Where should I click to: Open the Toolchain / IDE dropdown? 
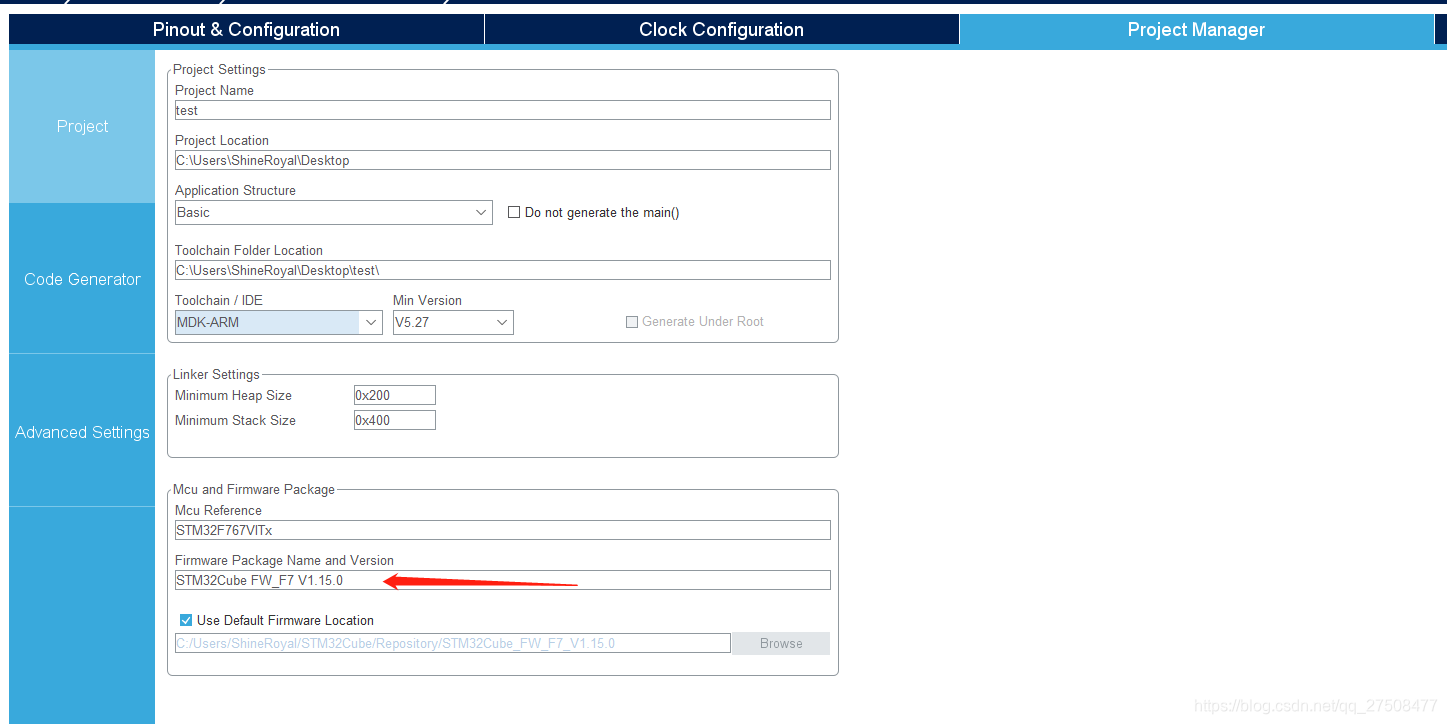(x=278, y=322)
